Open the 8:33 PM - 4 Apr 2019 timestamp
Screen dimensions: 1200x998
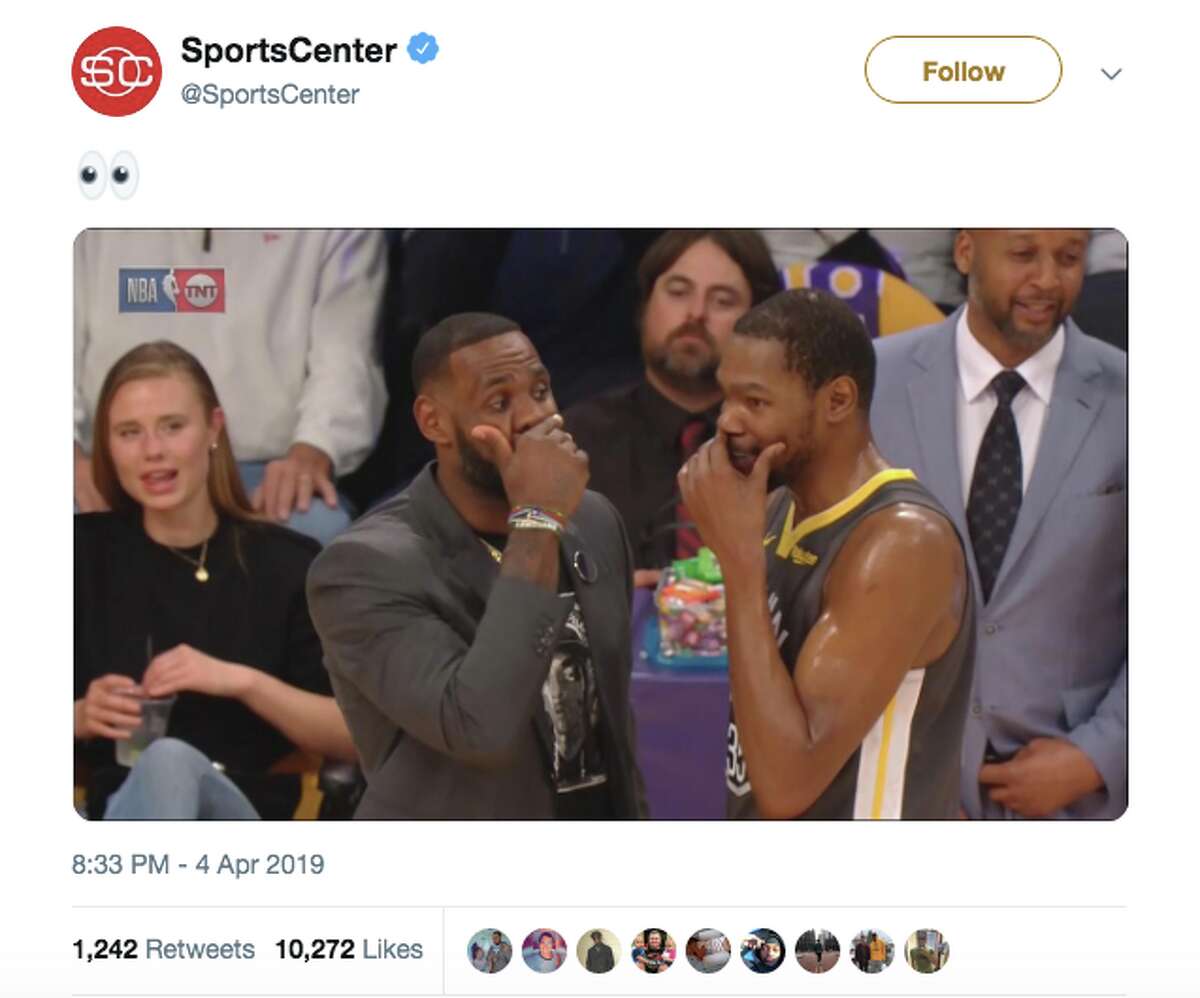pyautogui.click(x=198, y=864)
